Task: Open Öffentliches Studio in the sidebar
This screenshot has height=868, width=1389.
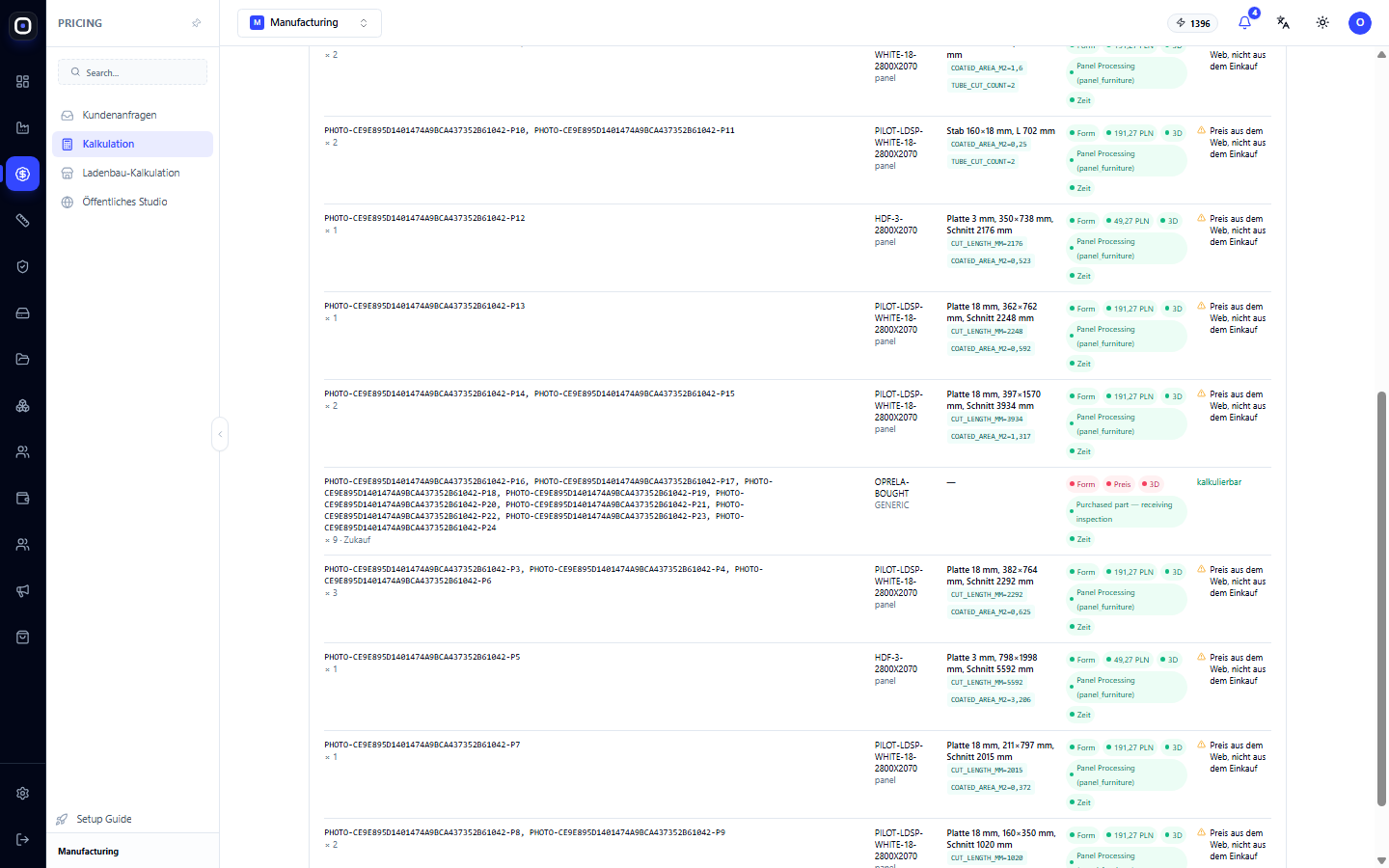Action: [x=132, y=202]
